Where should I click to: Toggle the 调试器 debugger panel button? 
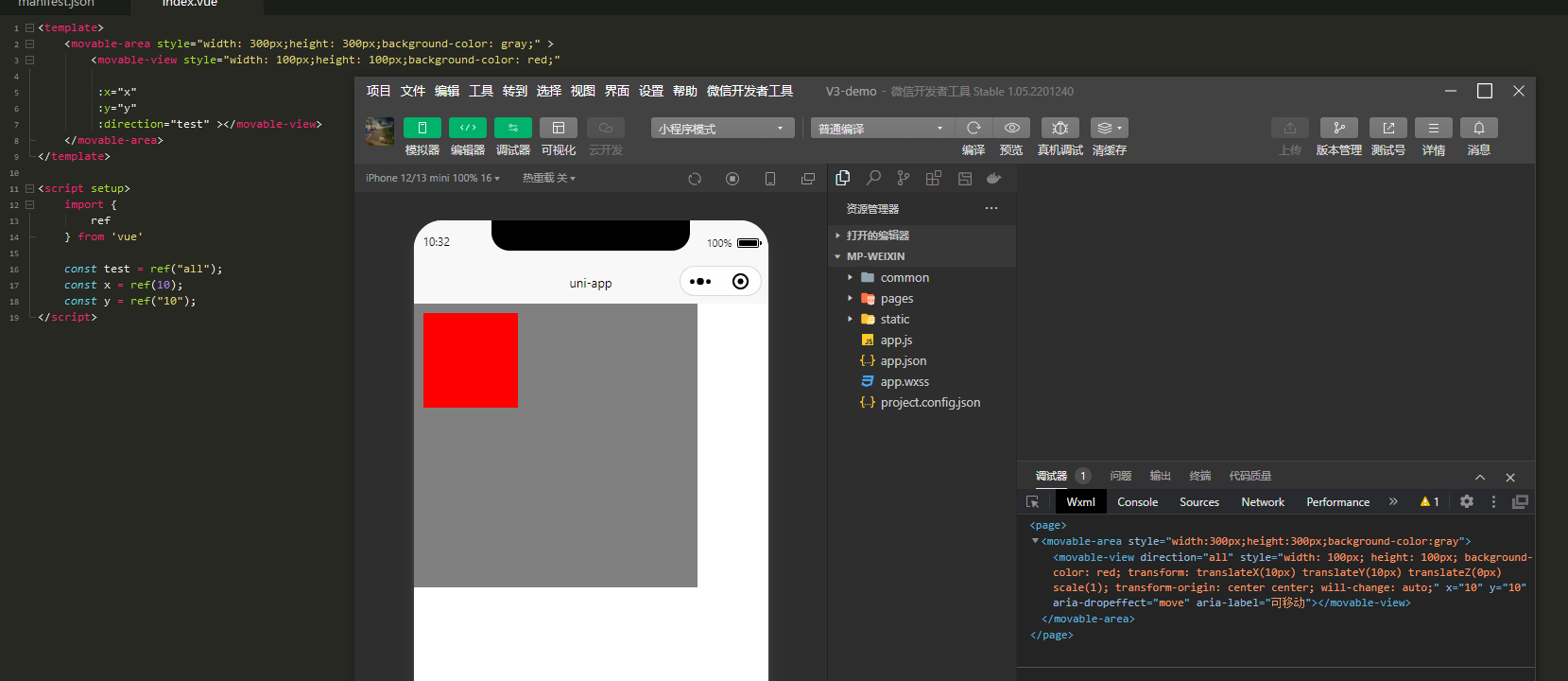coord(512,128)
